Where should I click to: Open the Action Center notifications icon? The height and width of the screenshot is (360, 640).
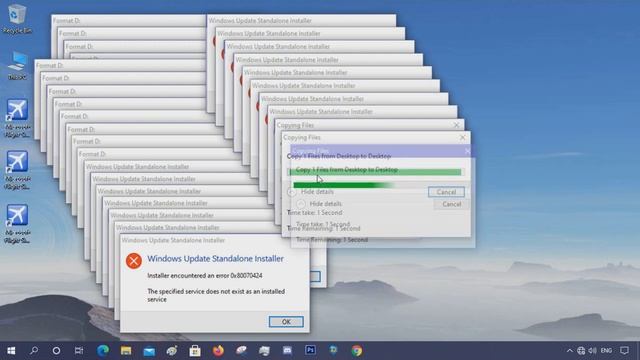click(x=624, y=351)
